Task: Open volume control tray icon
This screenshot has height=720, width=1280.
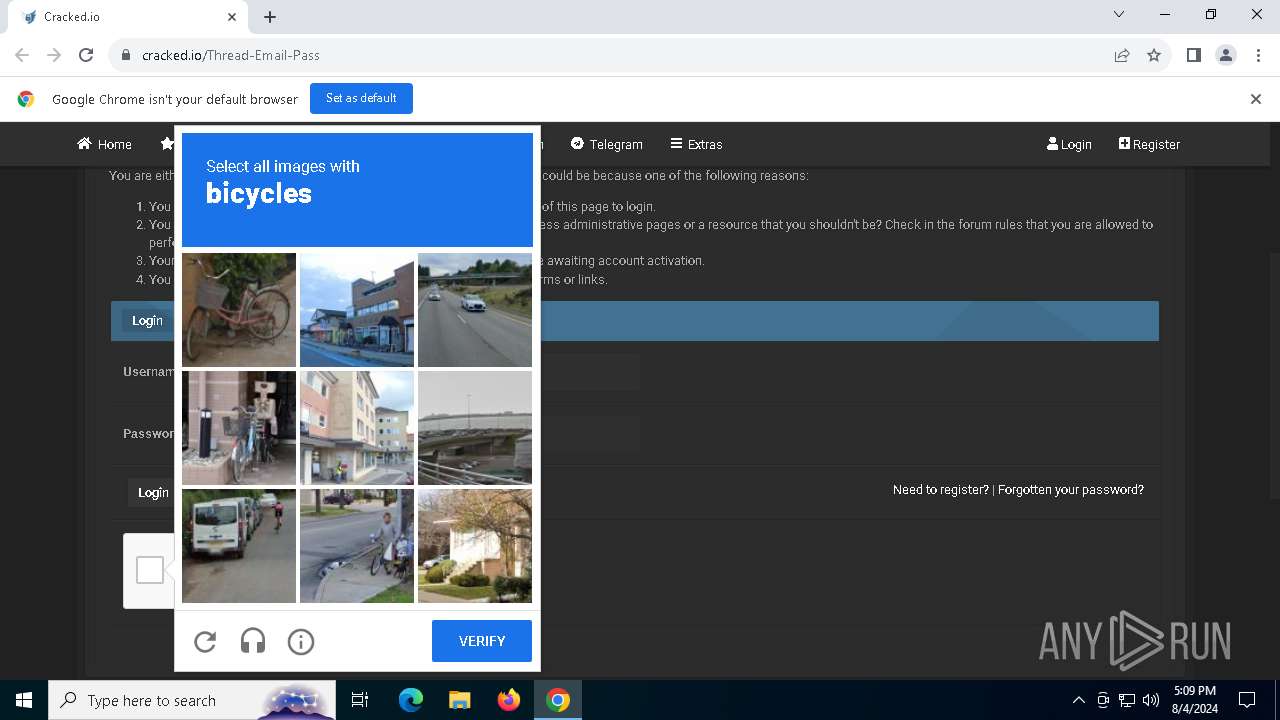Action: [x=1151, y=700]
